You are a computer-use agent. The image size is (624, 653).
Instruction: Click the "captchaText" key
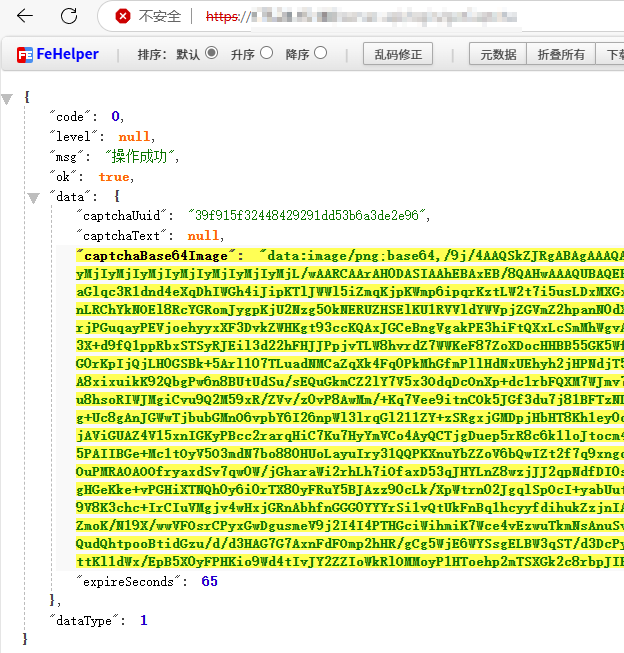(122, 235)
